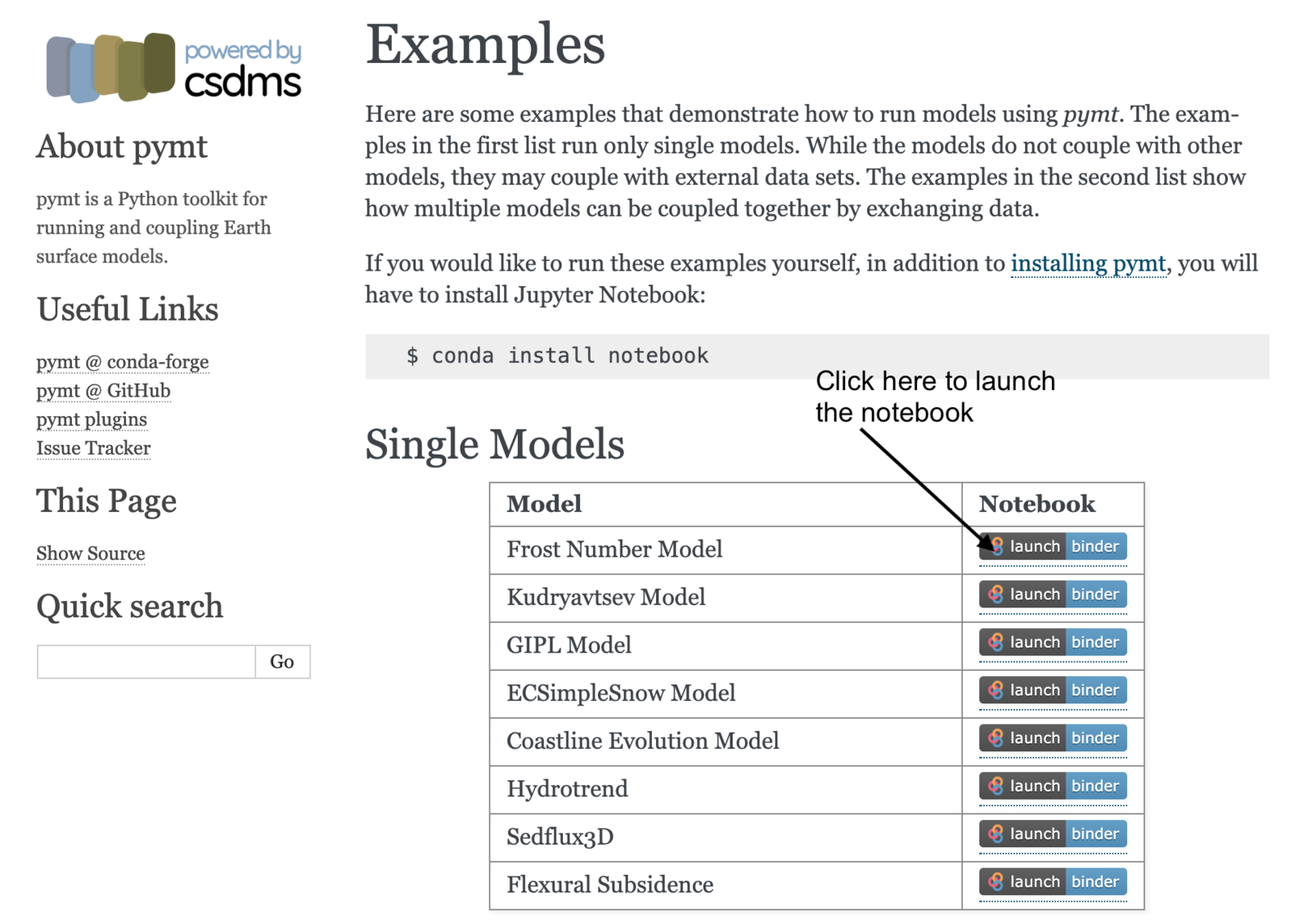
Task: Open the pymt @ GitHub link
Action: [x=103, y=391]
